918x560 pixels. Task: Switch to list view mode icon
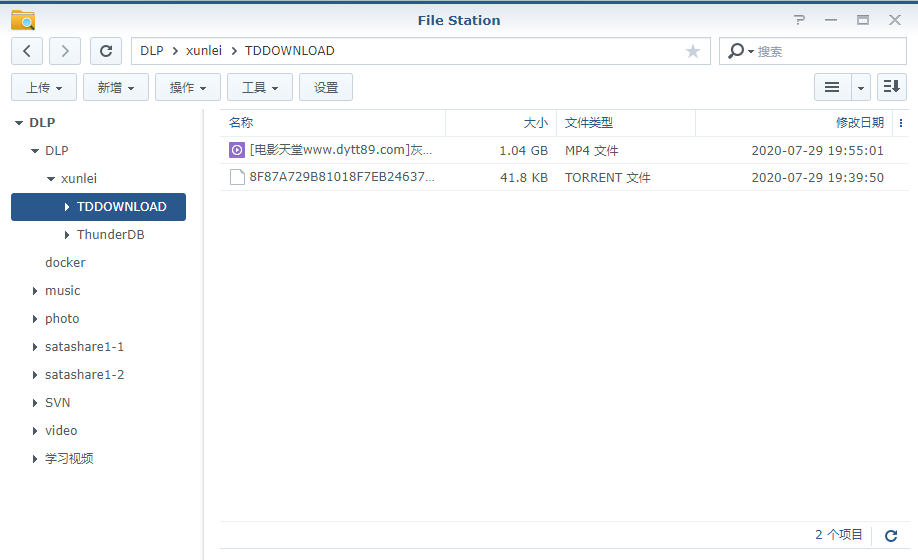833,87
